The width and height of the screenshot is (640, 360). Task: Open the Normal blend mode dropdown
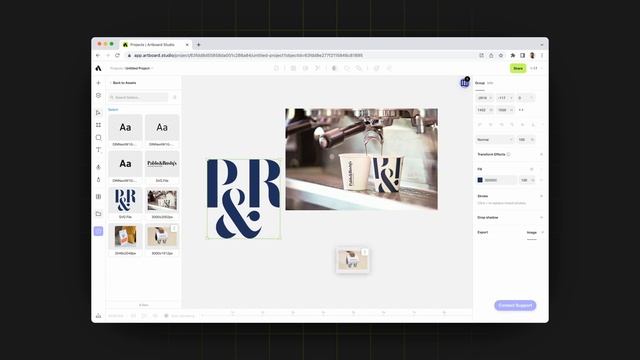[x=495, y=140]
